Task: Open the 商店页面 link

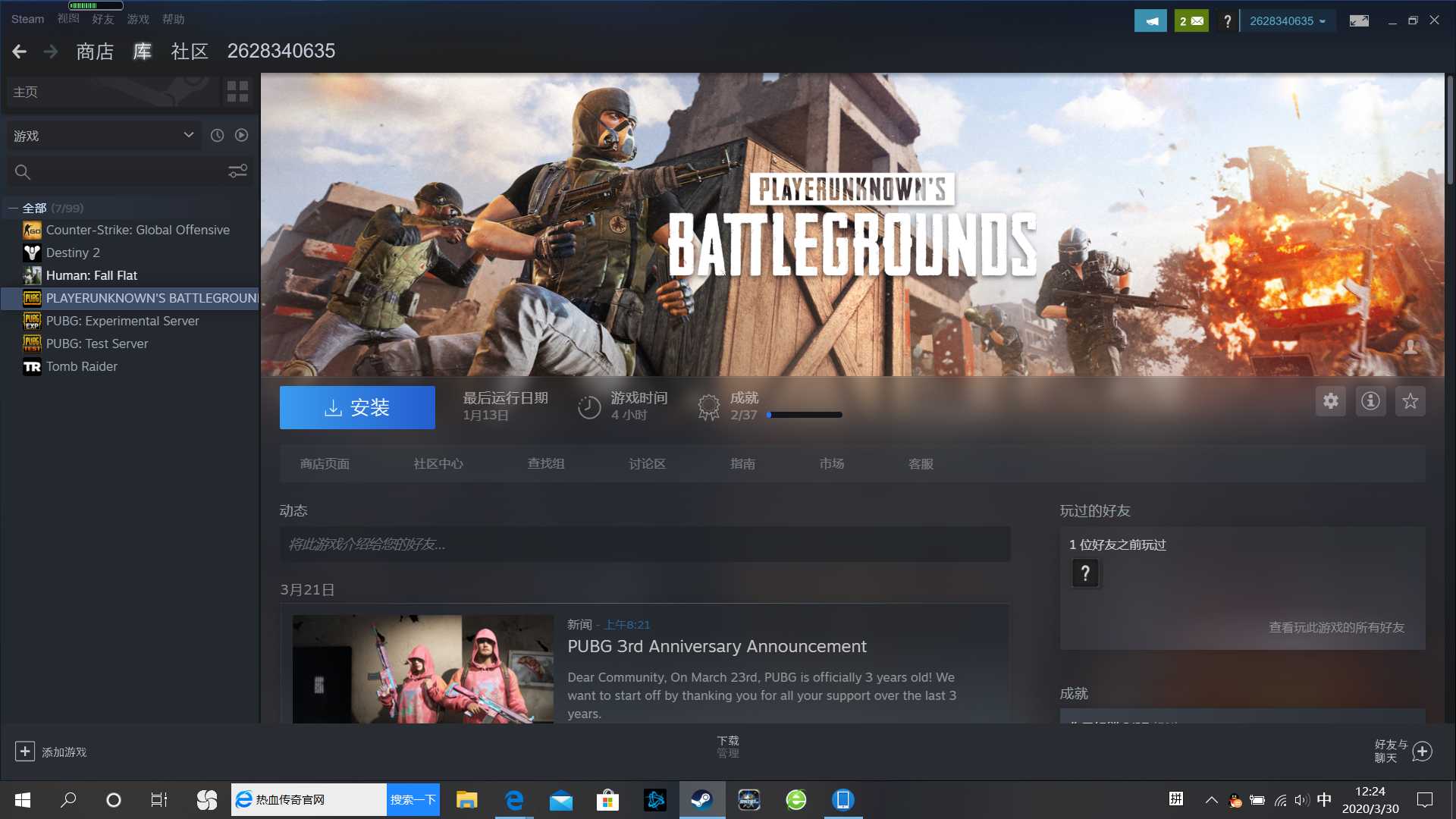Action: (x=325, y=463)
